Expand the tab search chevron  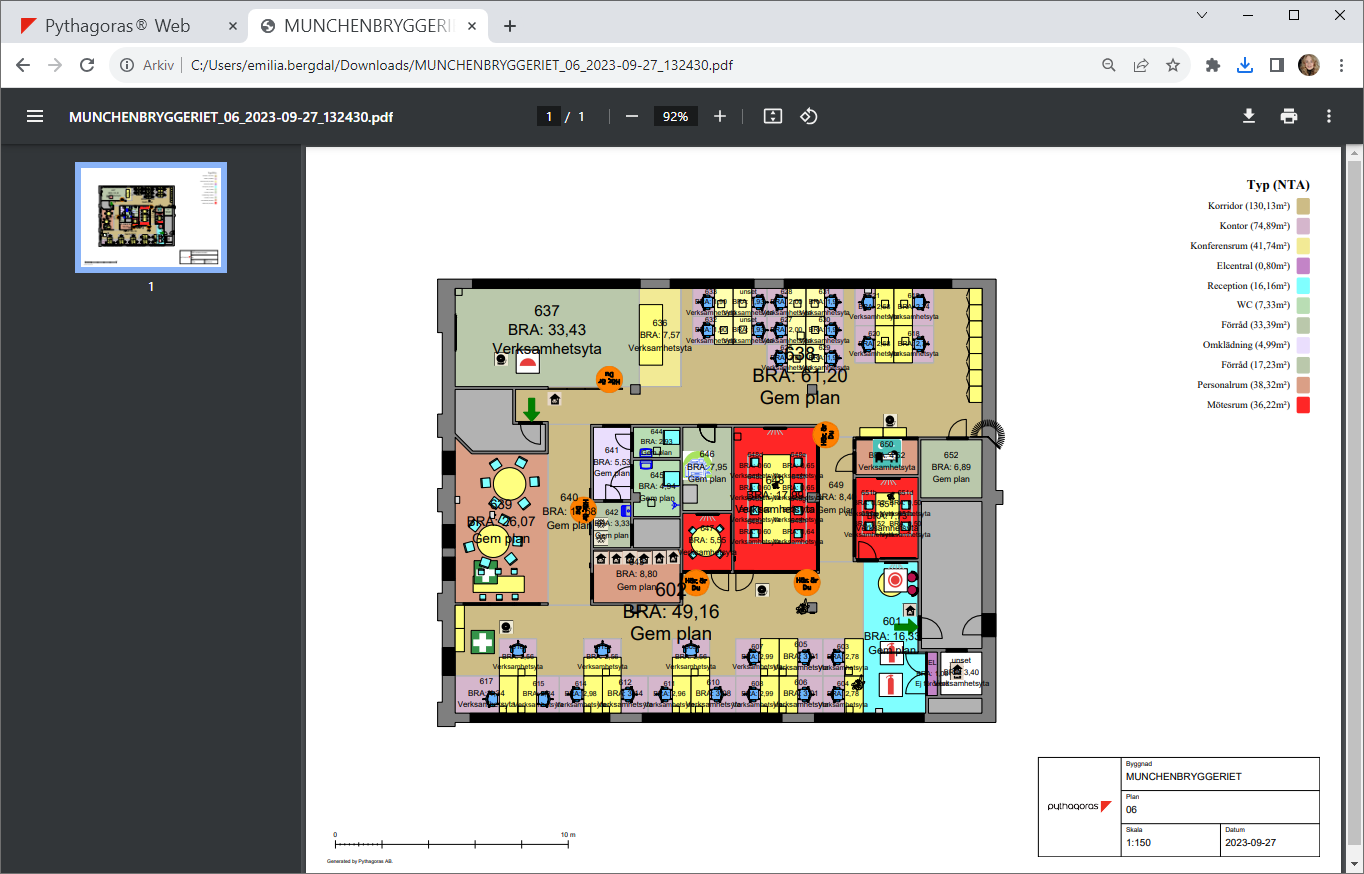click(1202, 15)
